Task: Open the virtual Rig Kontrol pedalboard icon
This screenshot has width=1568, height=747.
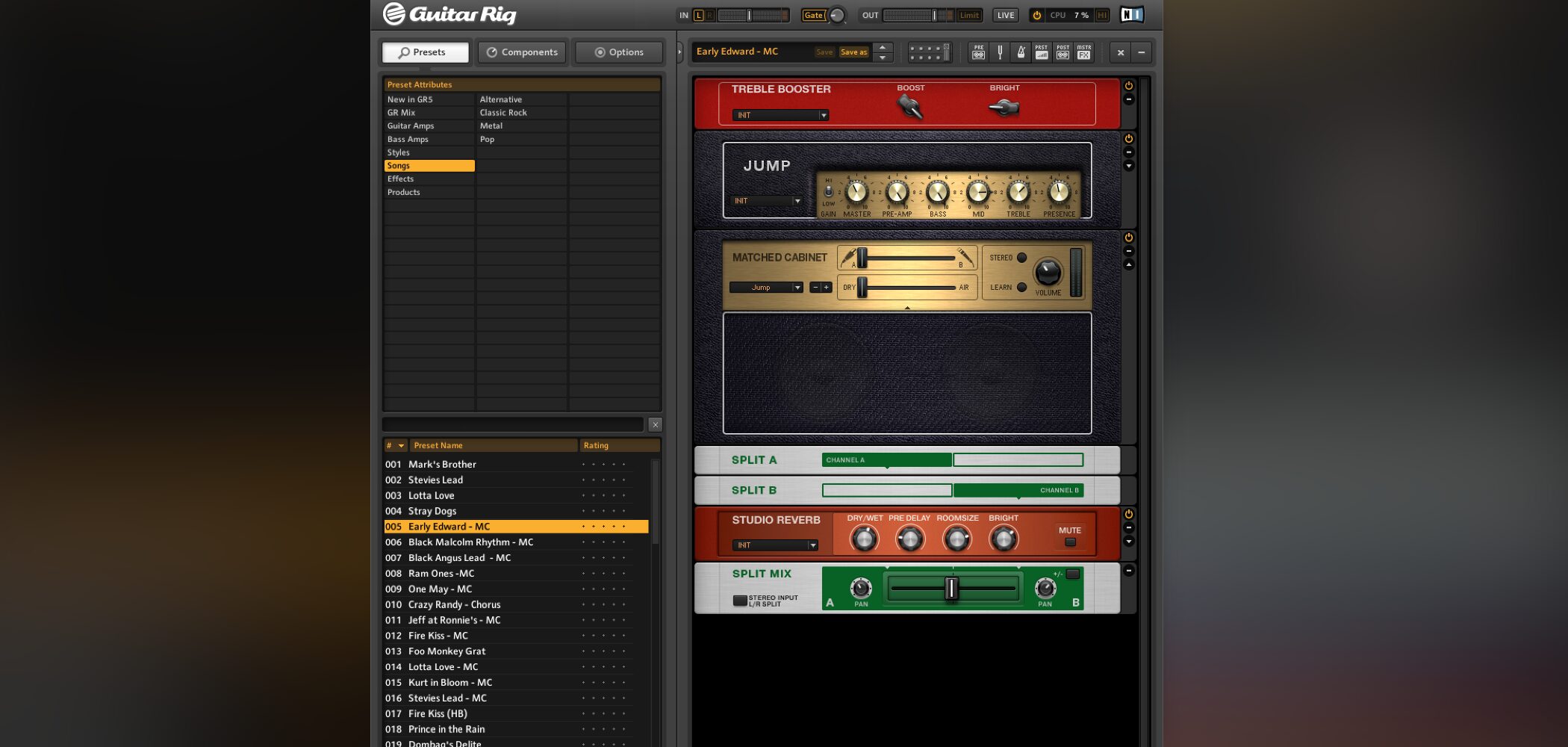Action: (x=930, y=52)
